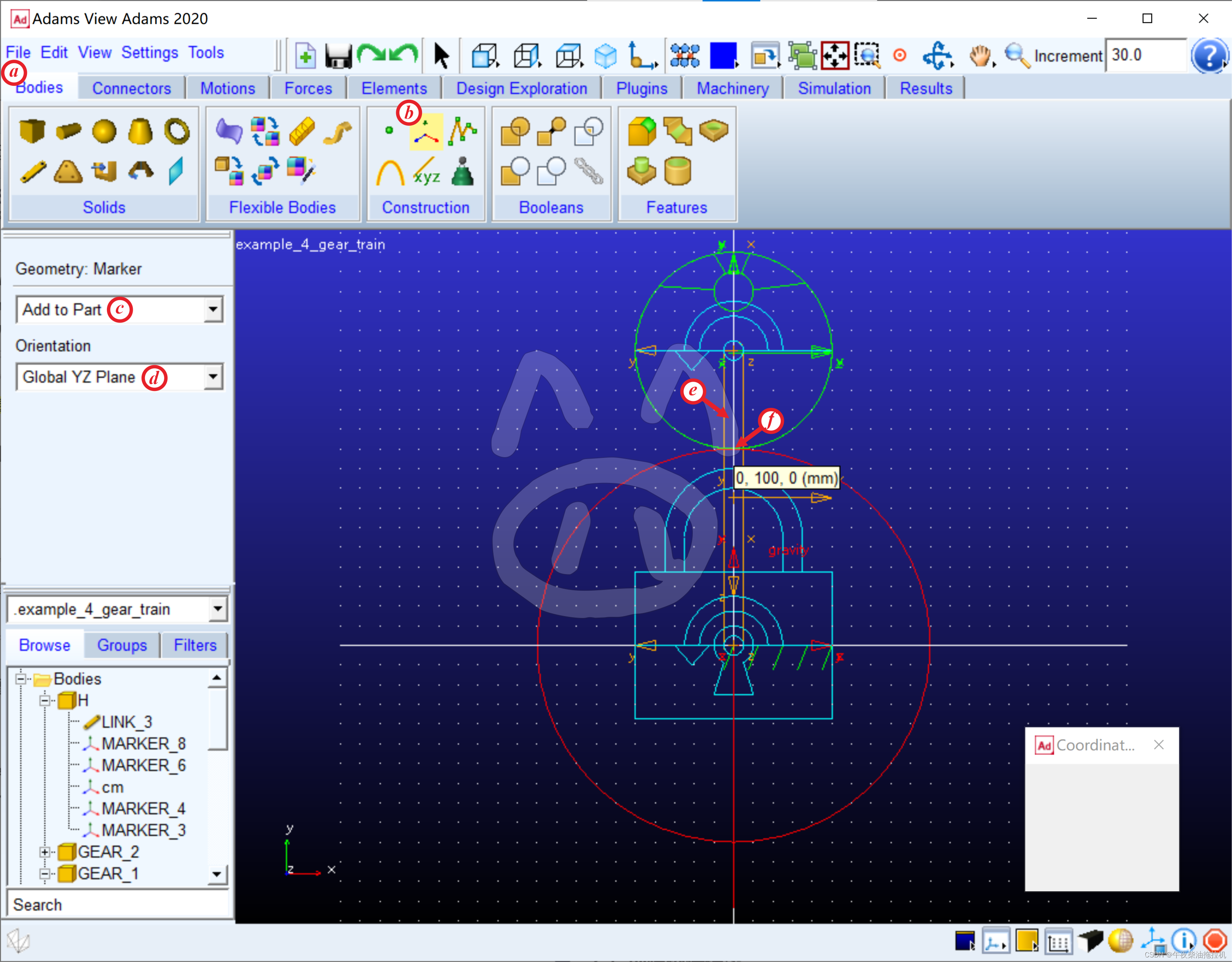Select the Link solid tool
This screenshot has height=962, width=1232.
(33, 172)
